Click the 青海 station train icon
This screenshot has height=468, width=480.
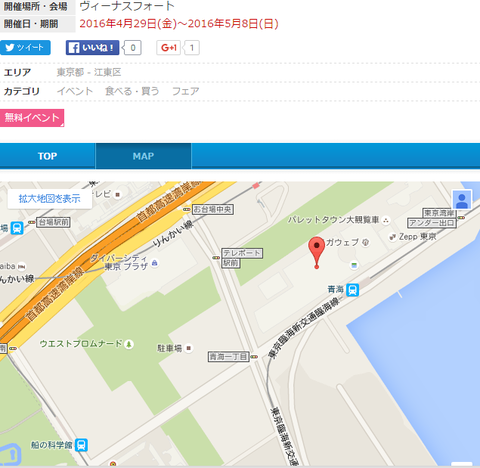[352, 290]
